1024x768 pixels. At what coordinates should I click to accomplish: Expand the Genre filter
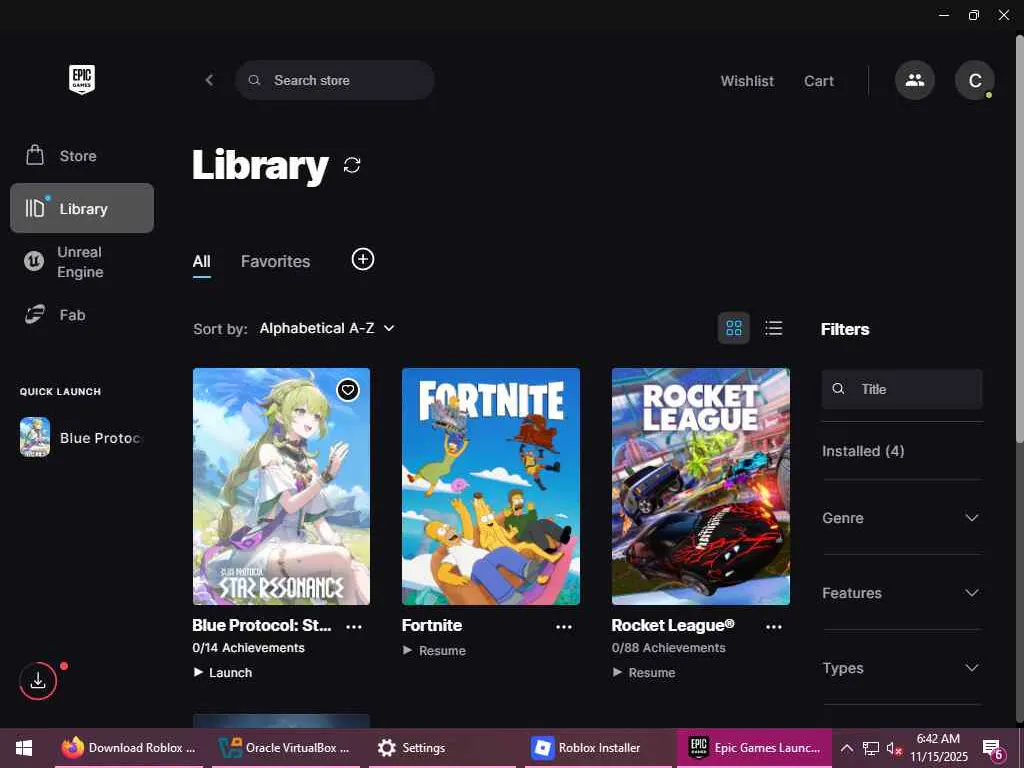tap(902, 518)
